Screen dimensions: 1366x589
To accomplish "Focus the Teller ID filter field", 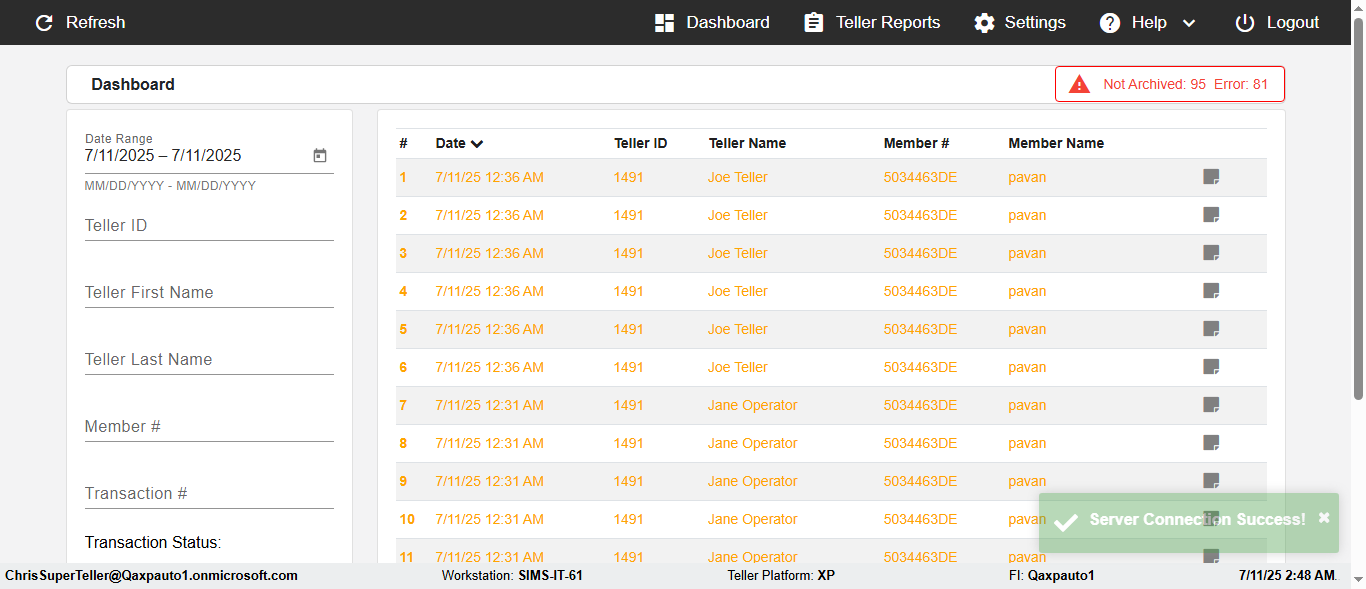I will coord(209,226).
